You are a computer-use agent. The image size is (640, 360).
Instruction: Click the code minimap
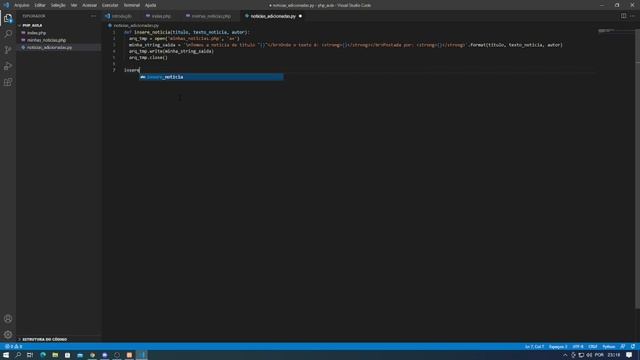pyautogui.click(x=616, y=31)
